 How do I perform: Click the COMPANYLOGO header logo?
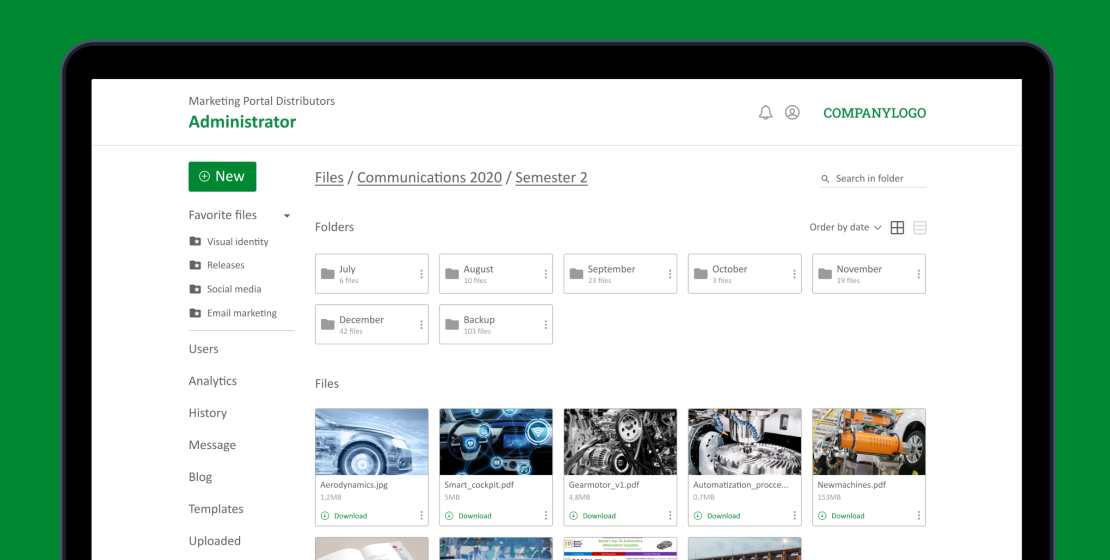point(874,113)
